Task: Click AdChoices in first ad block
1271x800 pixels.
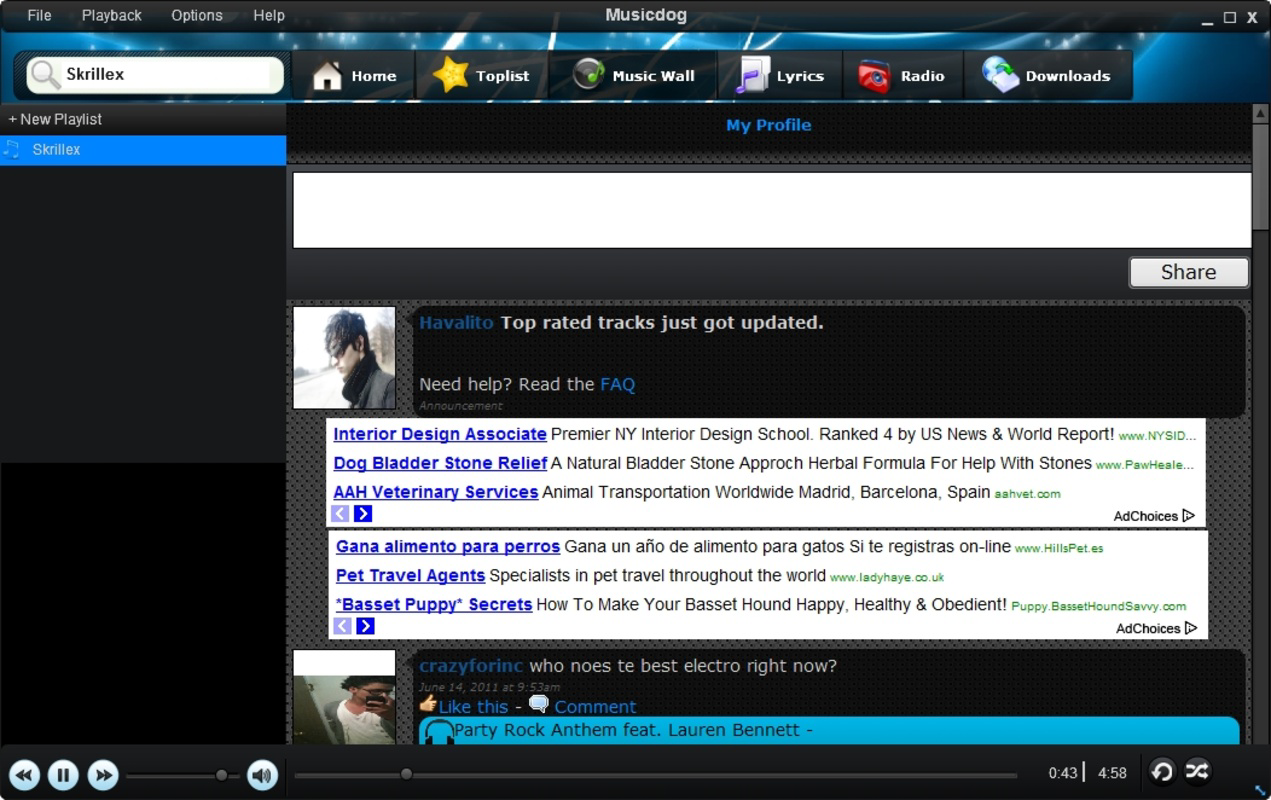Action: [1154, 516]
